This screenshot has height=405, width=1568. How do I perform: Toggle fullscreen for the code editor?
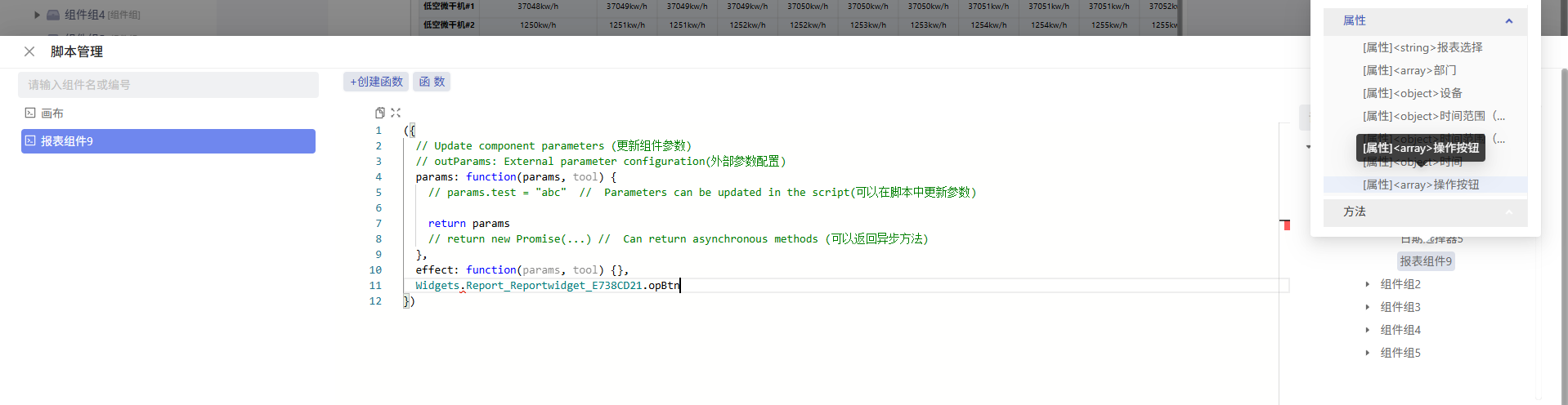pos(396,113)
